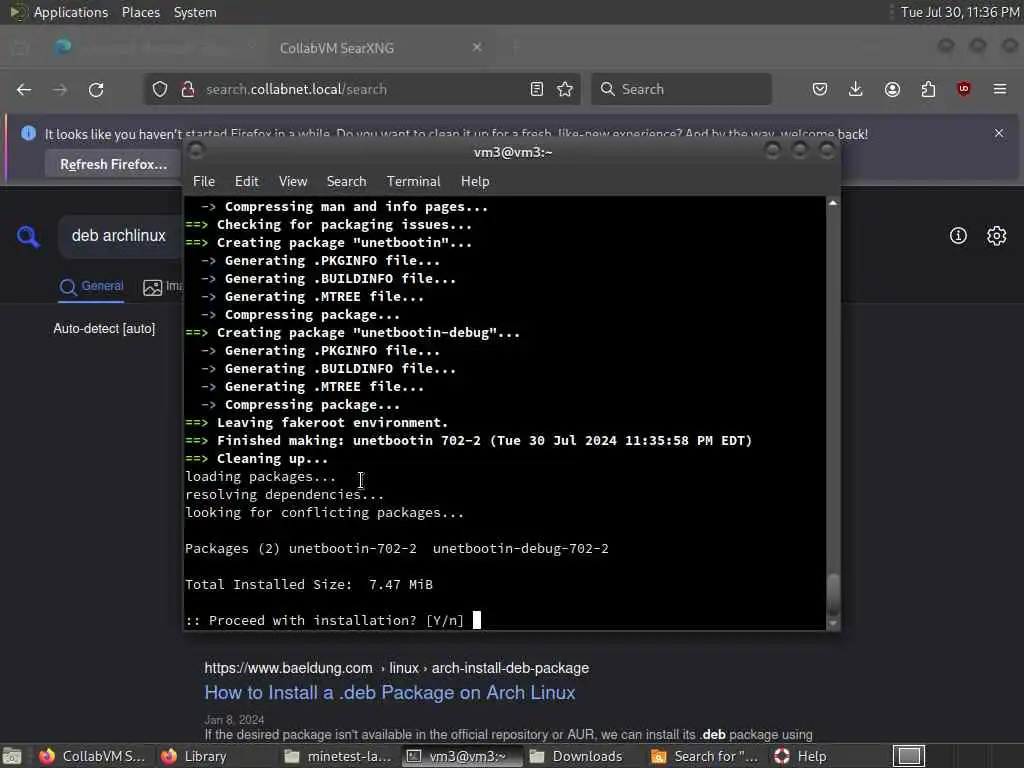Go back using Firefox back arrow

coord(24,89)
